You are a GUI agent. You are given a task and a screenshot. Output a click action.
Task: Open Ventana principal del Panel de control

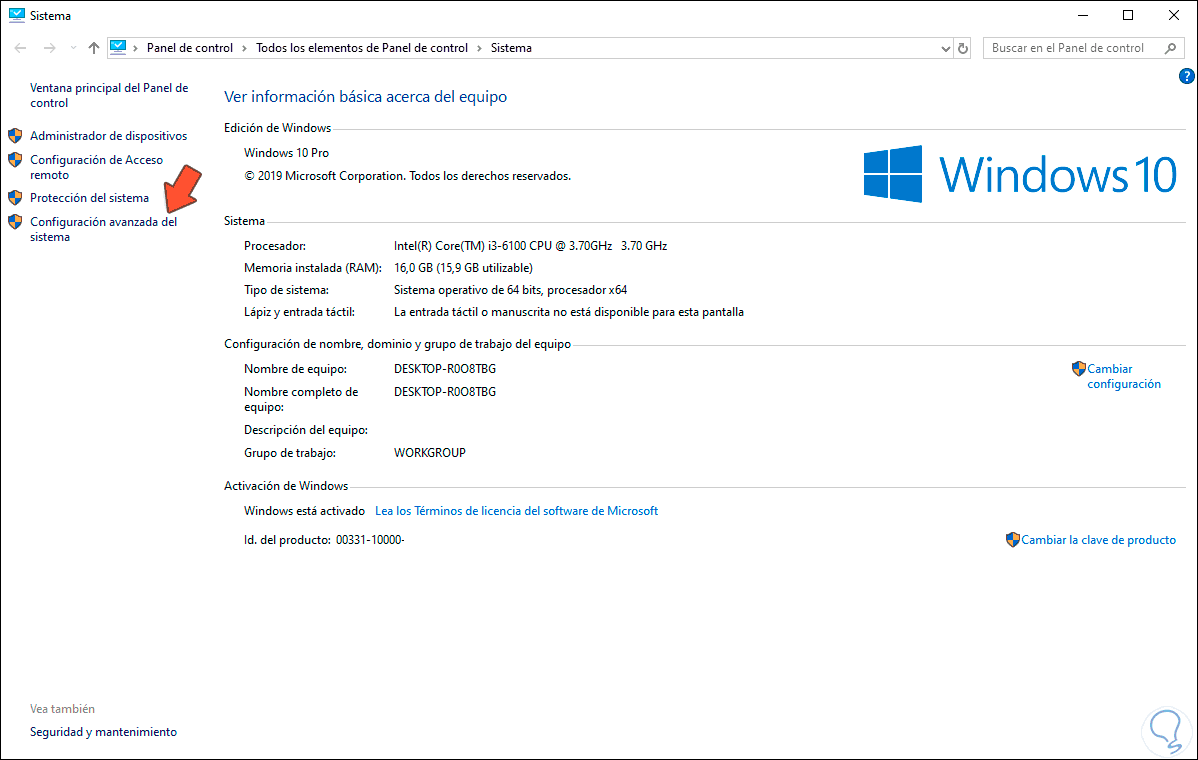[x=109, y=95]
